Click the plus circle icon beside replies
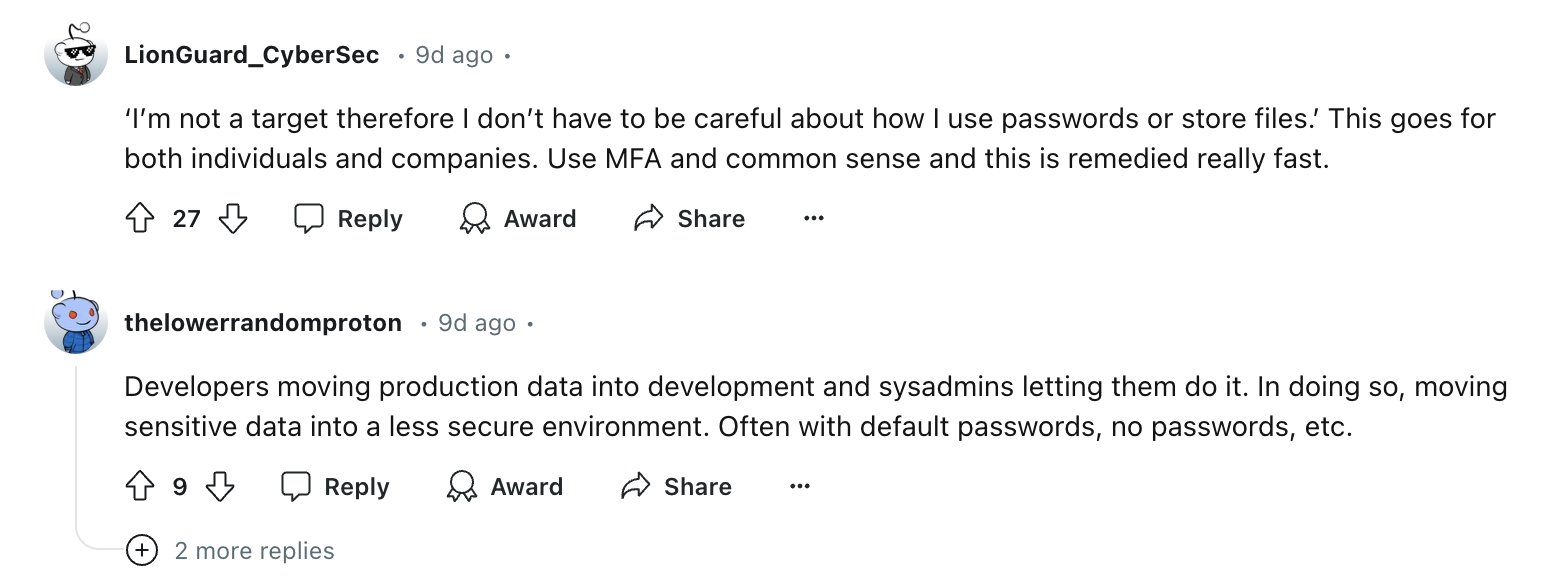The image size is (1560, 584). pyautogui.click(x=142, y=551)
